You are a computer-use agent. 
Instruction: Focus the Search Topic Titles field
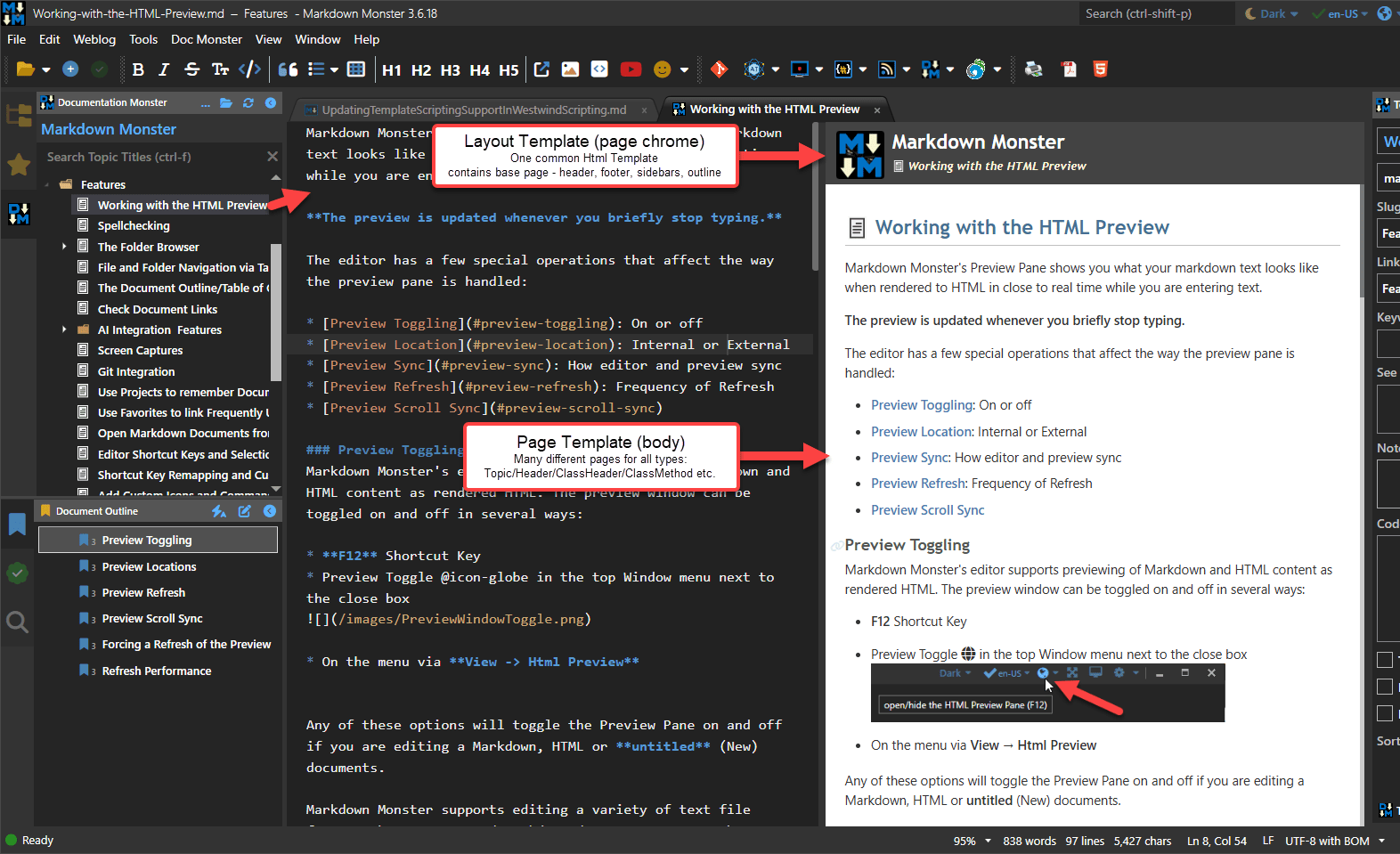[x=151, y=157]
